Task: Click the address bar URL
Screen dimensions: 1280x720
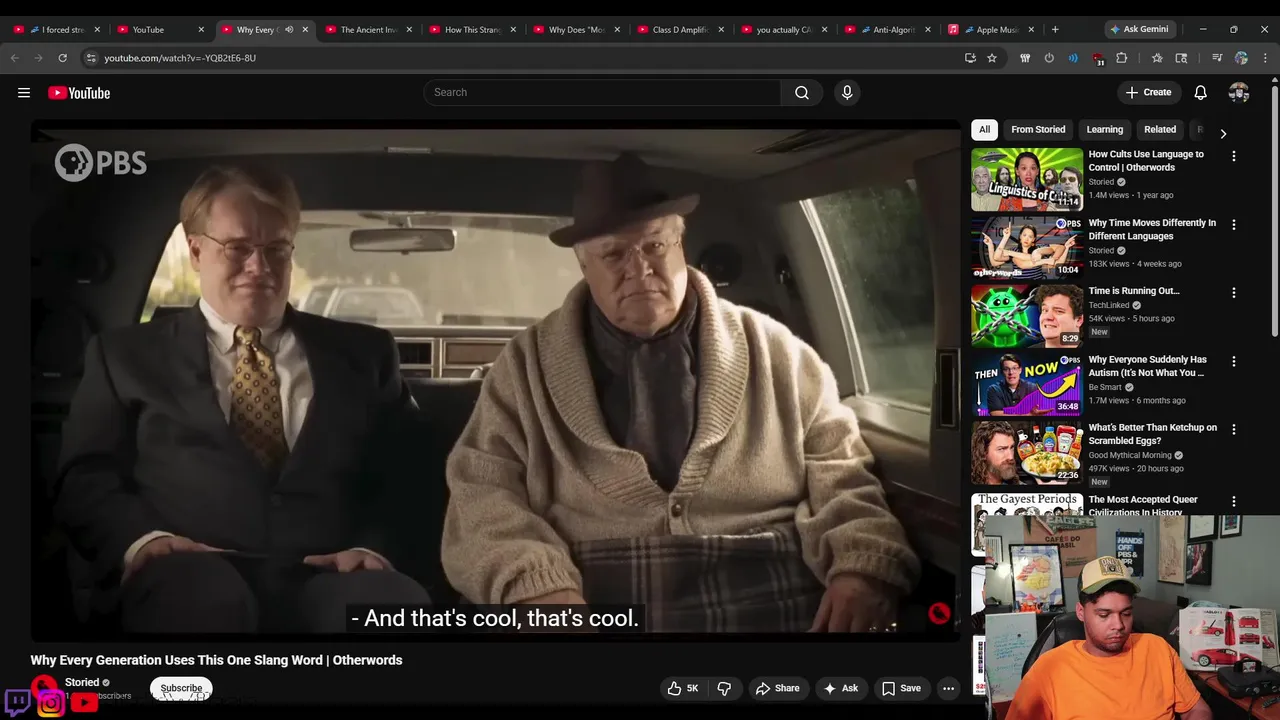Action: [180, 58]
